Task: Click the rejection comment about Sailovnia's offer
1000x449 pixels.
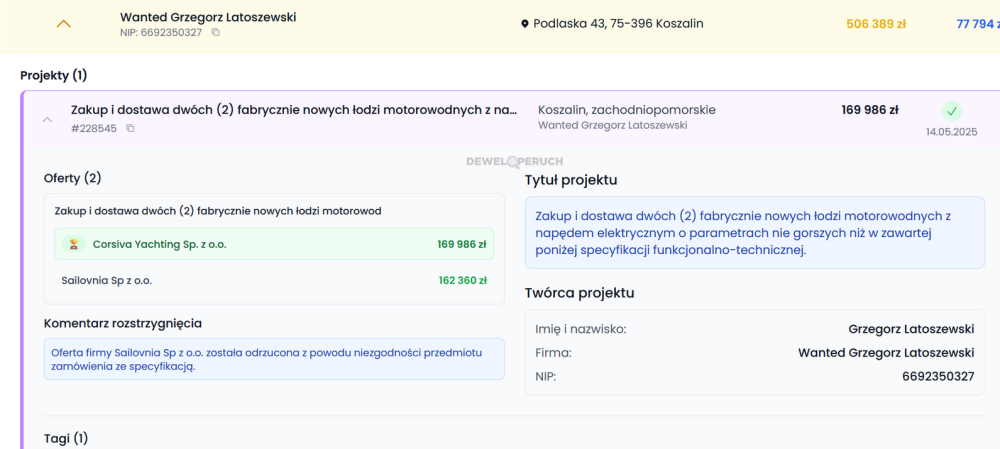Action: [x=274, y=359]
